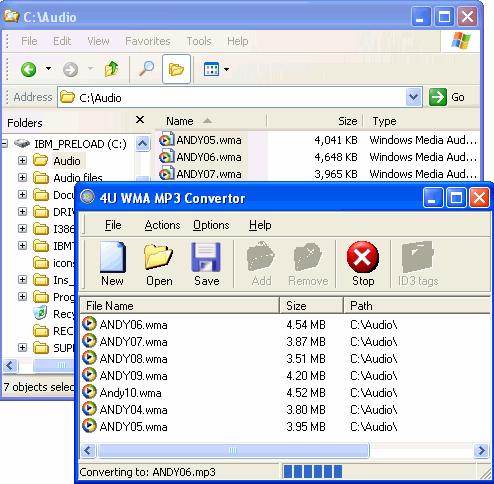Sort Explorer files by Type column header
494x484 pixels.
pyautogui.click(x=421, y=121)
